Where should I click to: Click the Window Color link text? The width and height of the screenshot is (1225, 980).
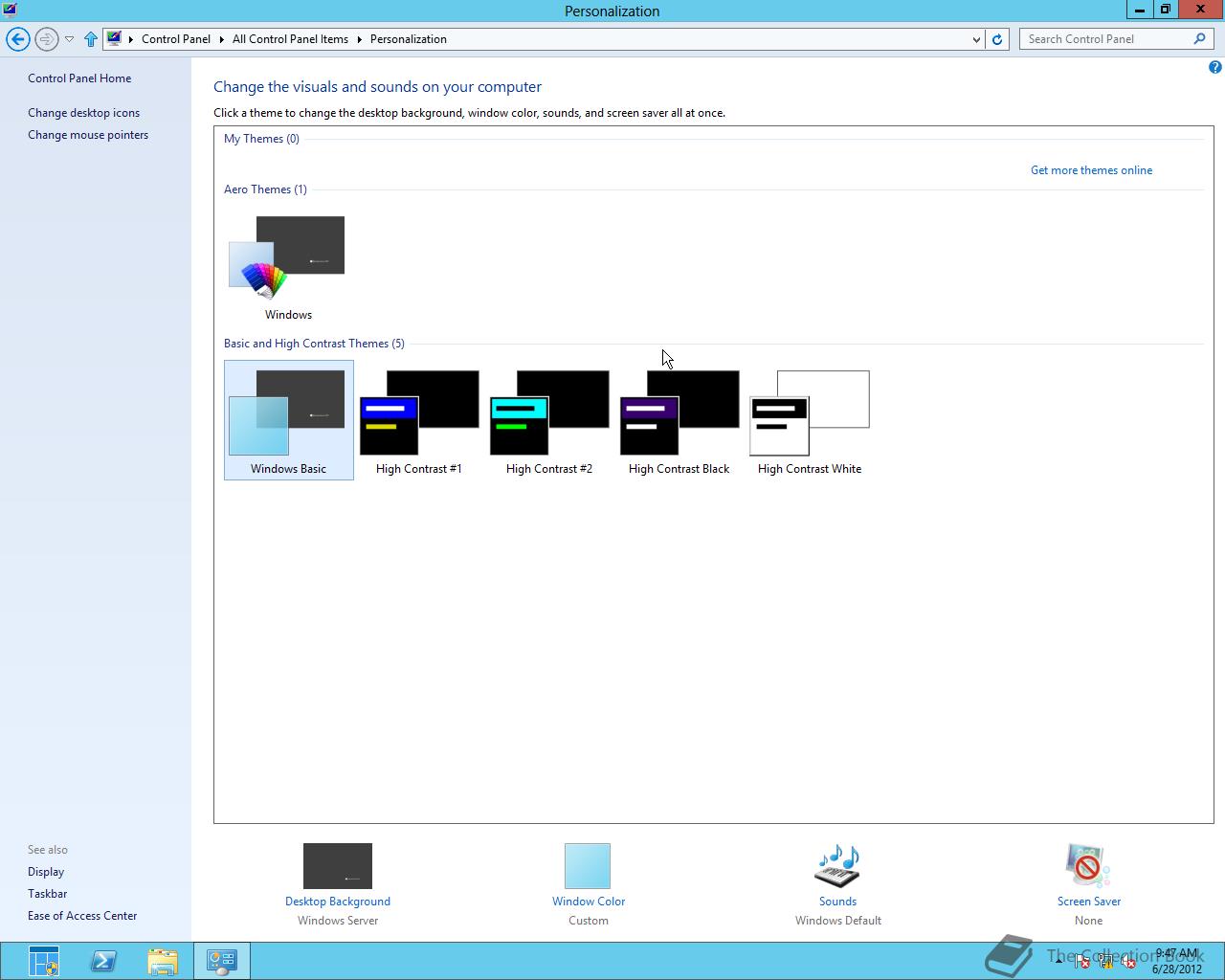(589, 902)
